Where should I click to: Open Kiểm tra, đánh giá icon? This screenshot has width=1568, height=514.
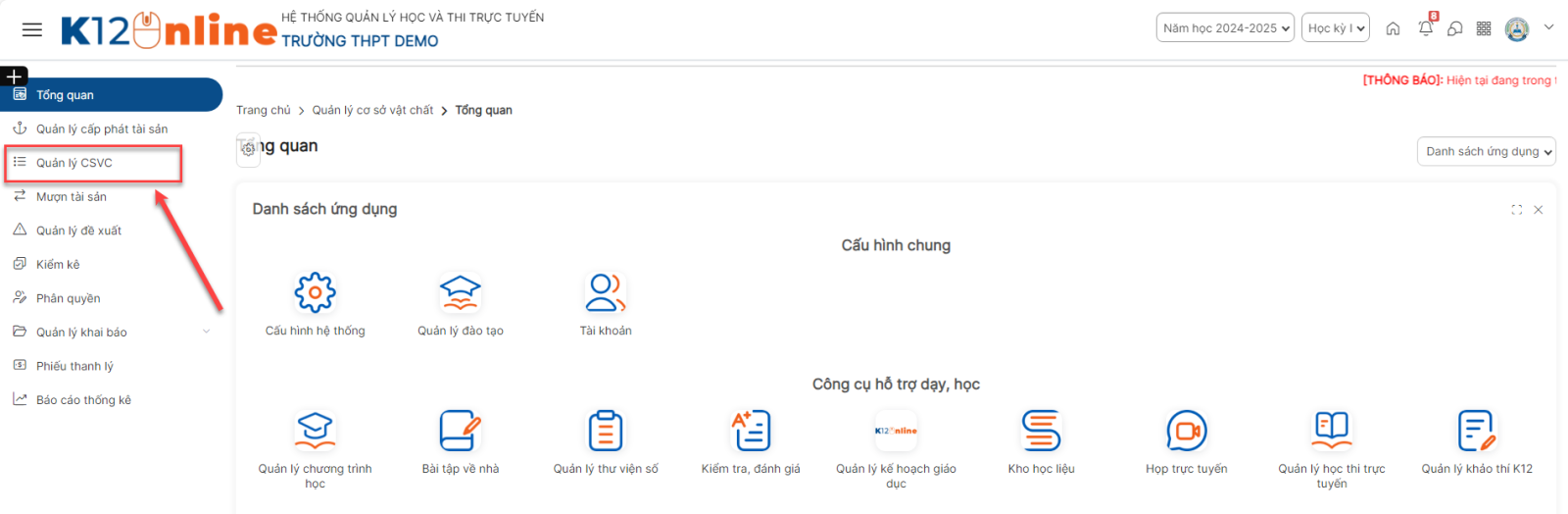[x=751, y=431]
